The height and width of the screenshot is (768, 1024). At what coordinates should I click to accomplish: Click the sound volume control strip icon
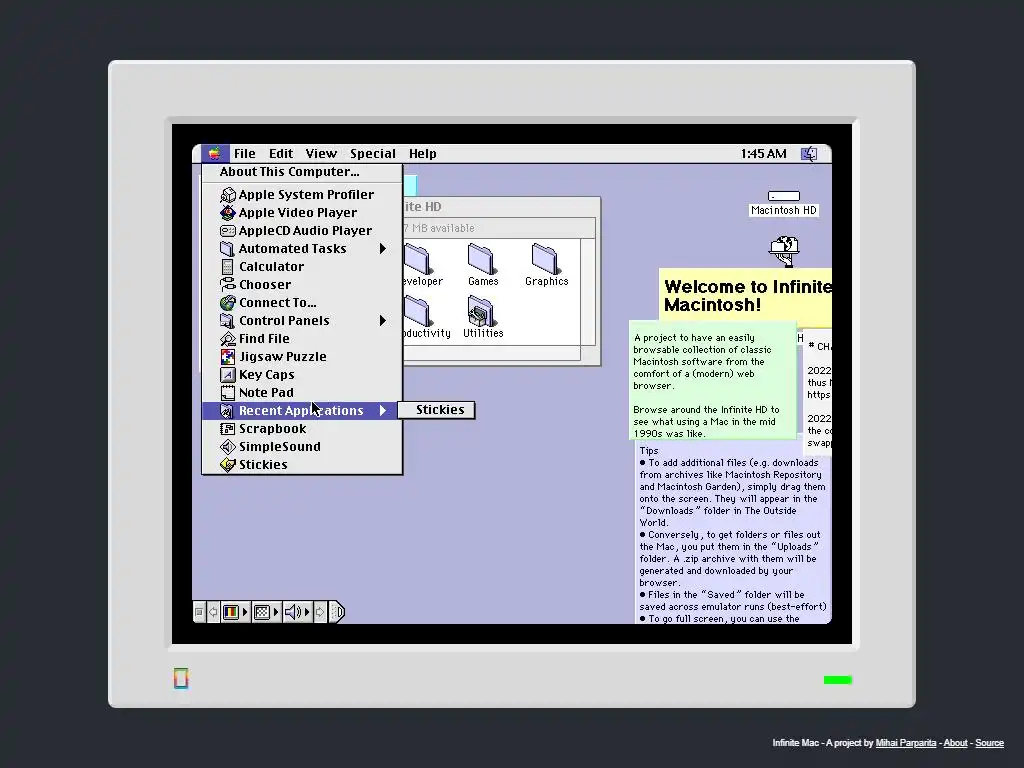pyautogui.click(x=293, y=612)
